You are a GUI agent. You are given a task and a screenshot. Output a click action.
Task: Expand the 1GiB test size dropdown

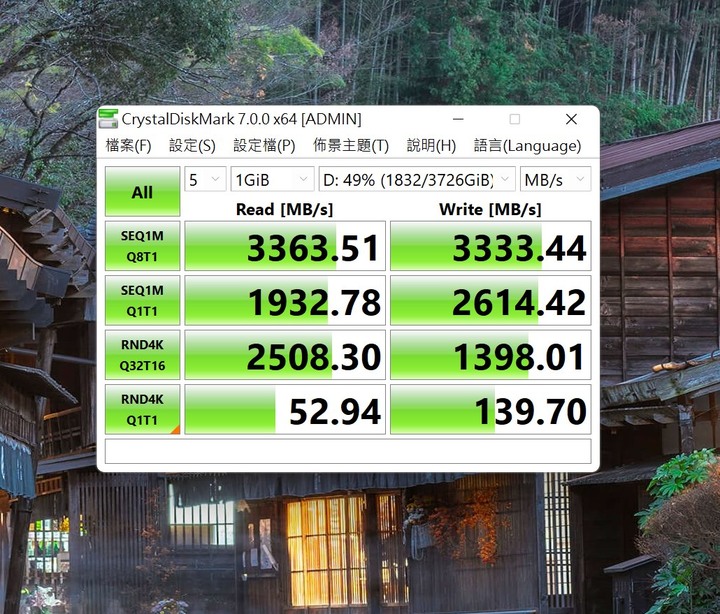[272, 179]
